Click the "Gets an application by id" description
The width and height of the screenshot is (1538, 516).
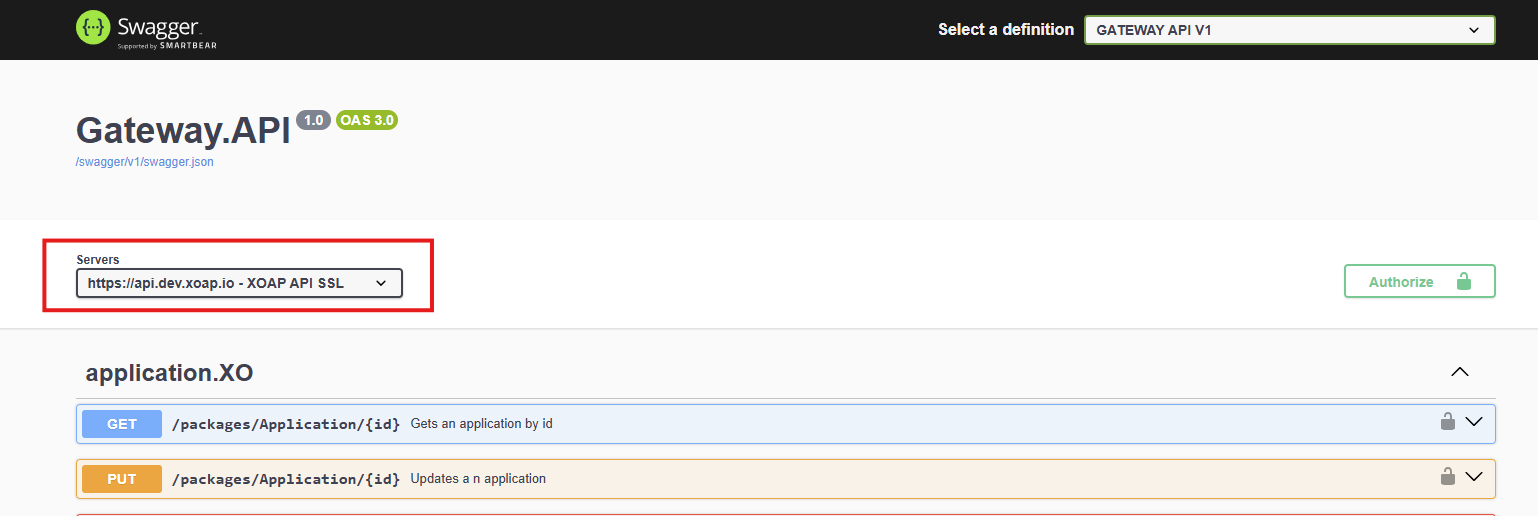point(482,424)
